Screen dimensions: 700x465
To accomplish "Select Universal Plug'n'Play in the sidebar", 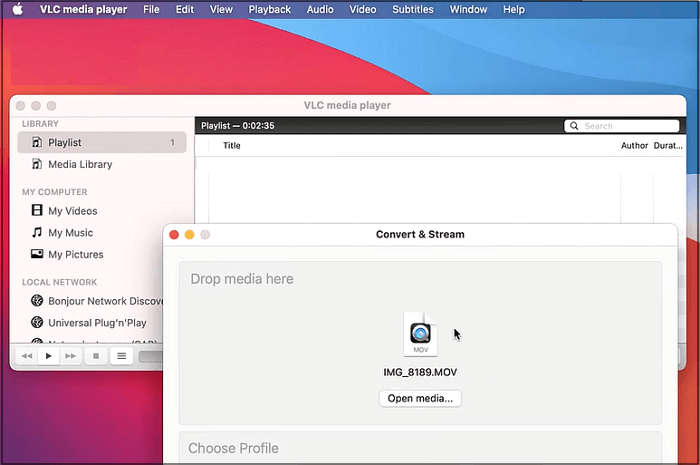I will click(96, 323).
